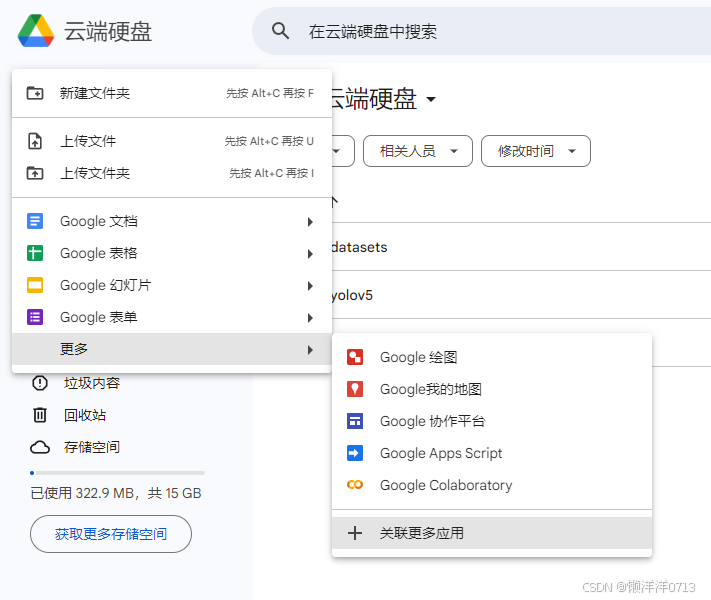Click the plus icon for more apps
This screenshot has width=711, height=600.
[355, 533]
